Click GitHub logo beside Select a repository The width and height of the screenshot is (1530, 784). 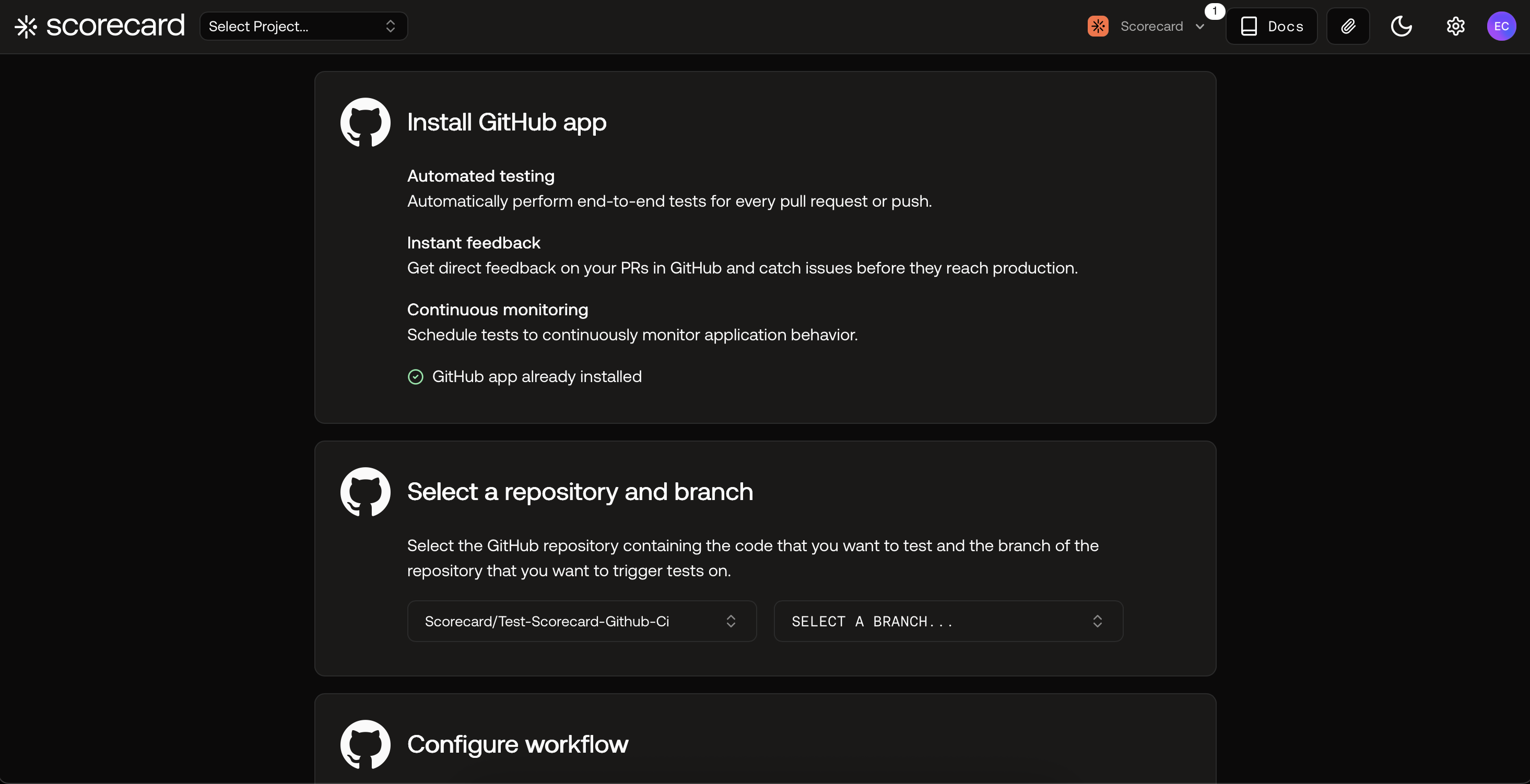[x=366, y=492]
